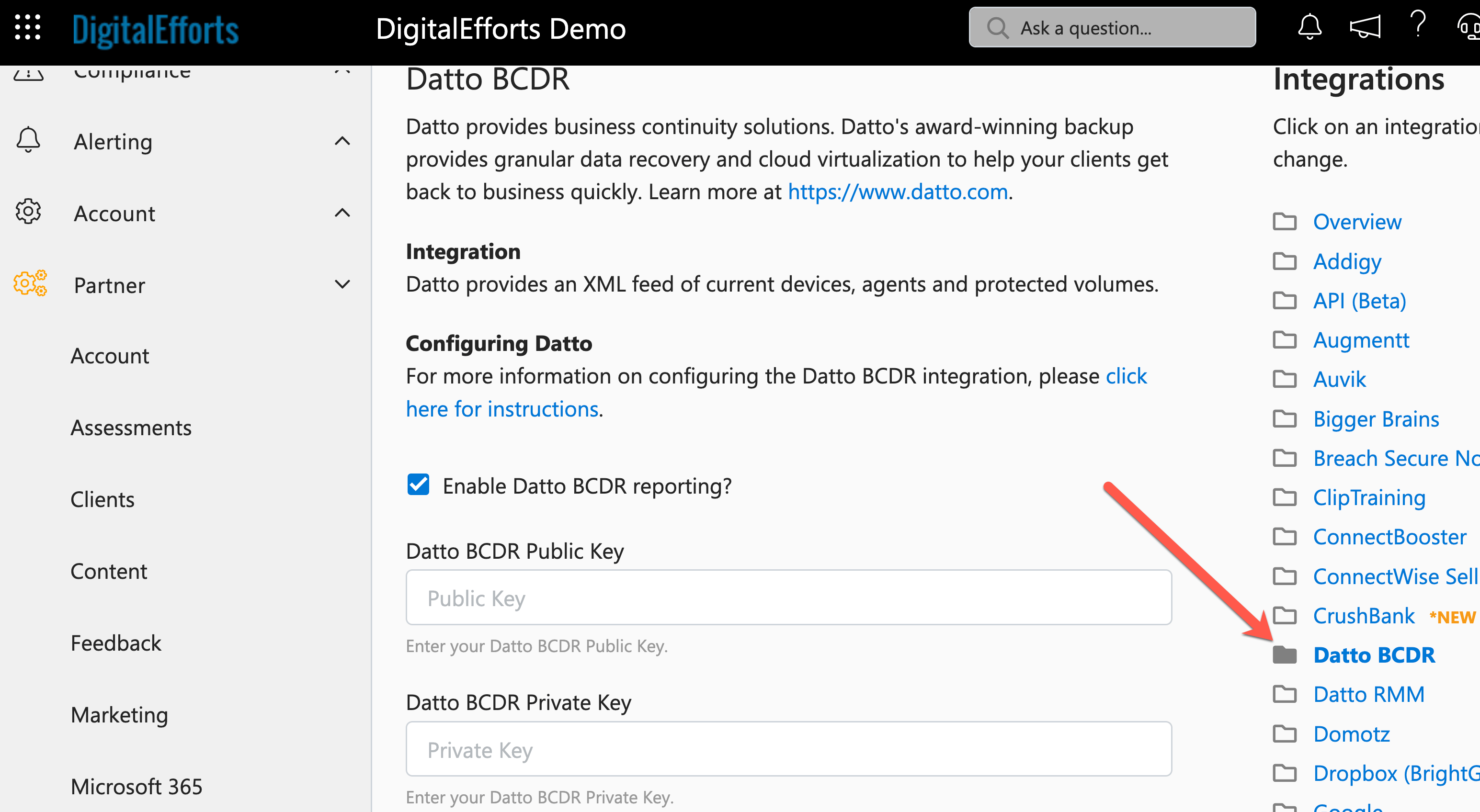Open the datto.com website link
Image resolution: width=1480 pixels, height=812 pixels.
[x=898, y=192]
